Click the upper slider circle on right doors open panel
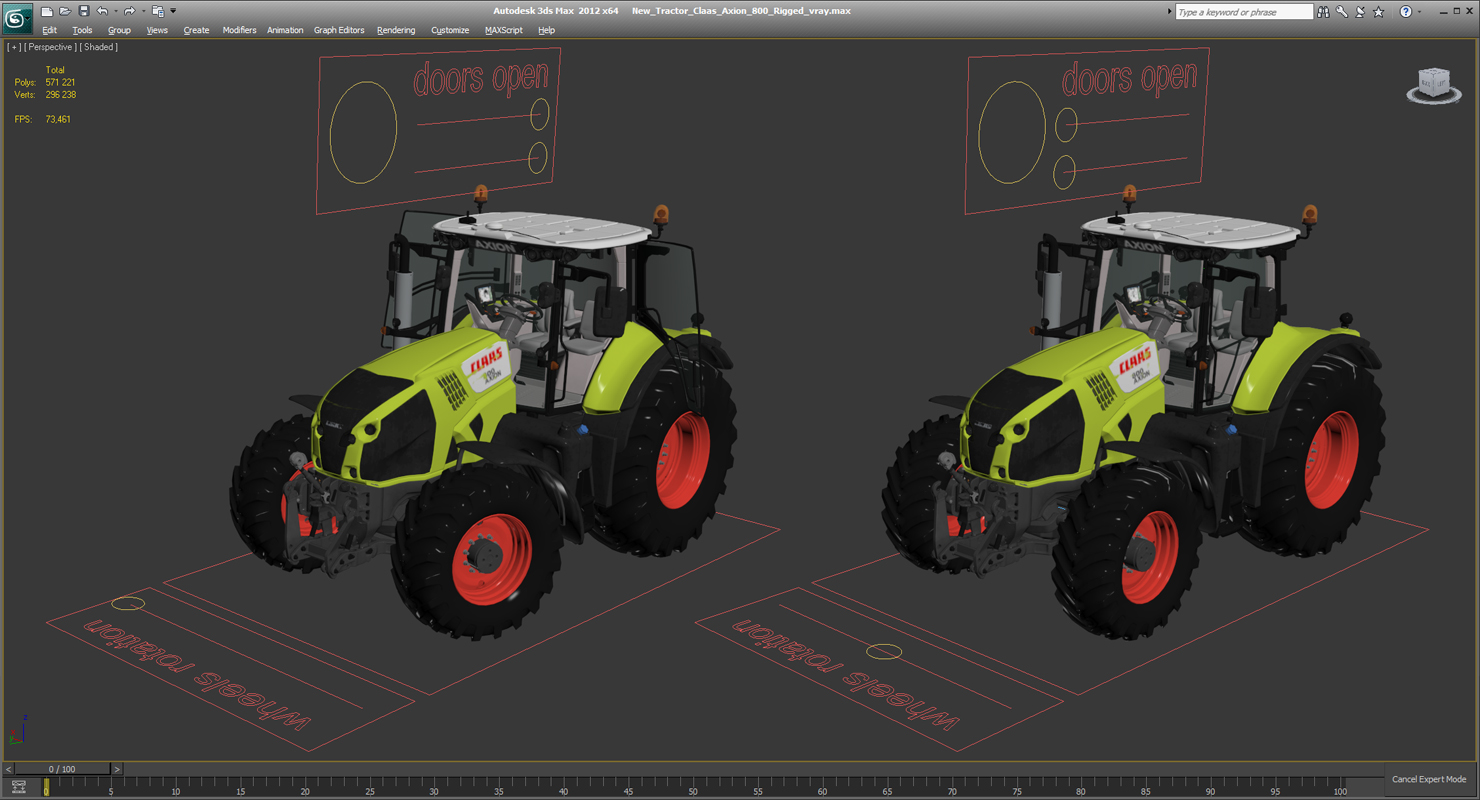 pyautogui.click(x=1066, y=124)
